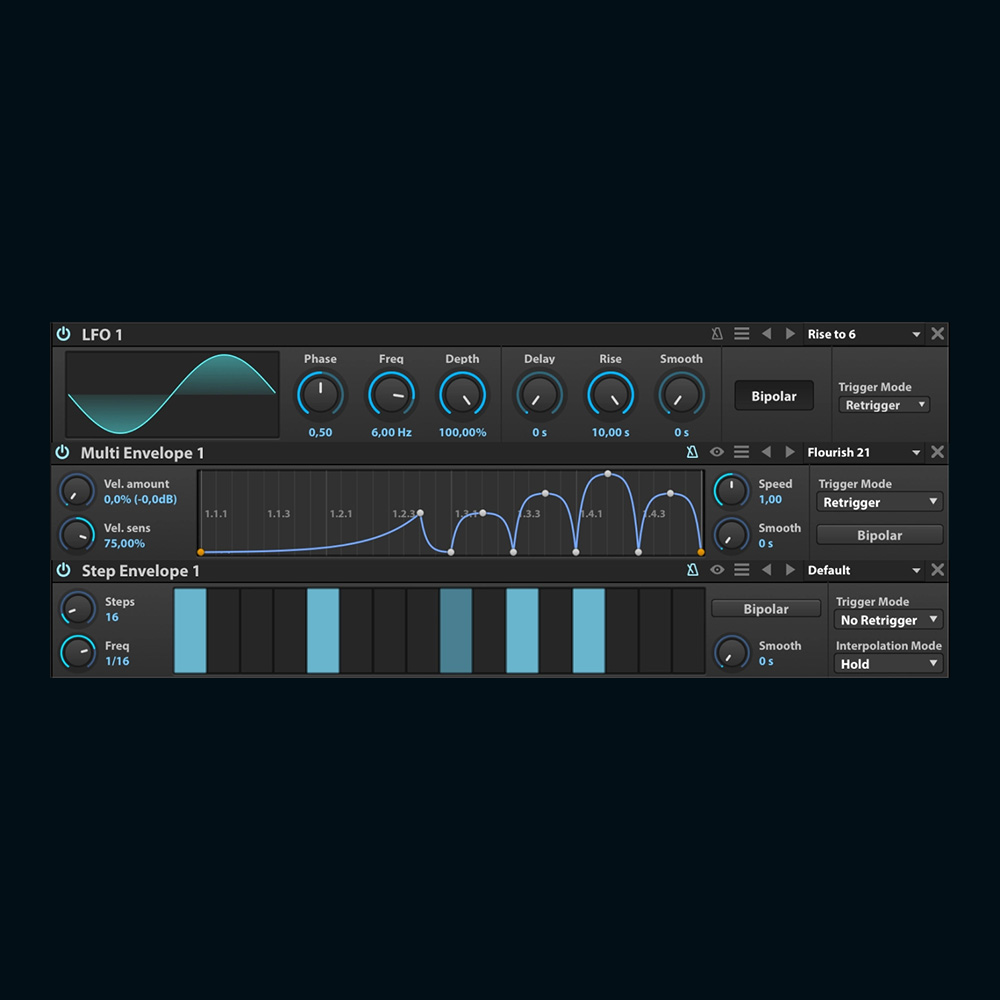The height and width of the screenshot is (1000, 1000).
Task: Click eye icon in Multi Envelope 1
Action: [x=717, y=452]
